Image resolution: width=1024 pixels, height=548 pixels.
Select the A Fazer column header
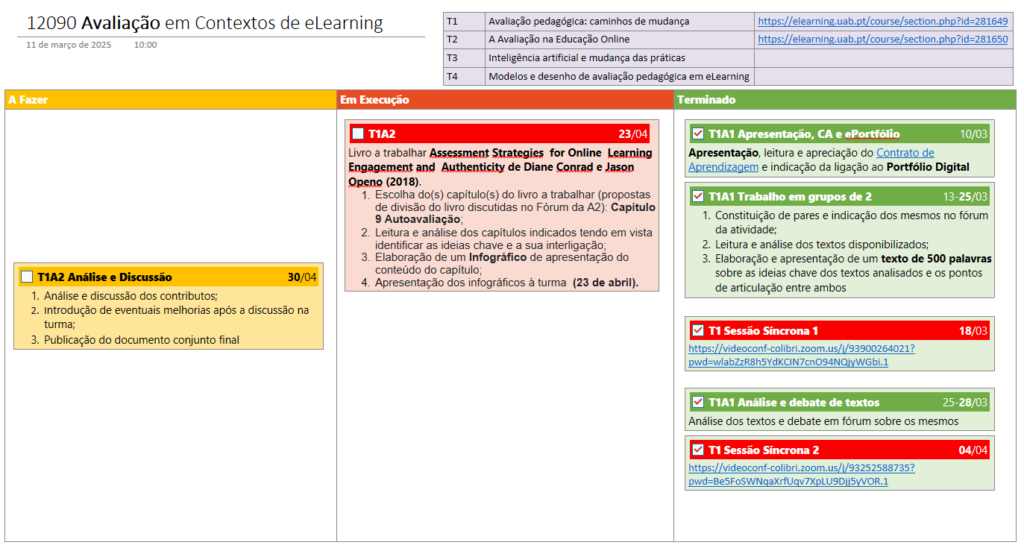[x=28, y=100]
